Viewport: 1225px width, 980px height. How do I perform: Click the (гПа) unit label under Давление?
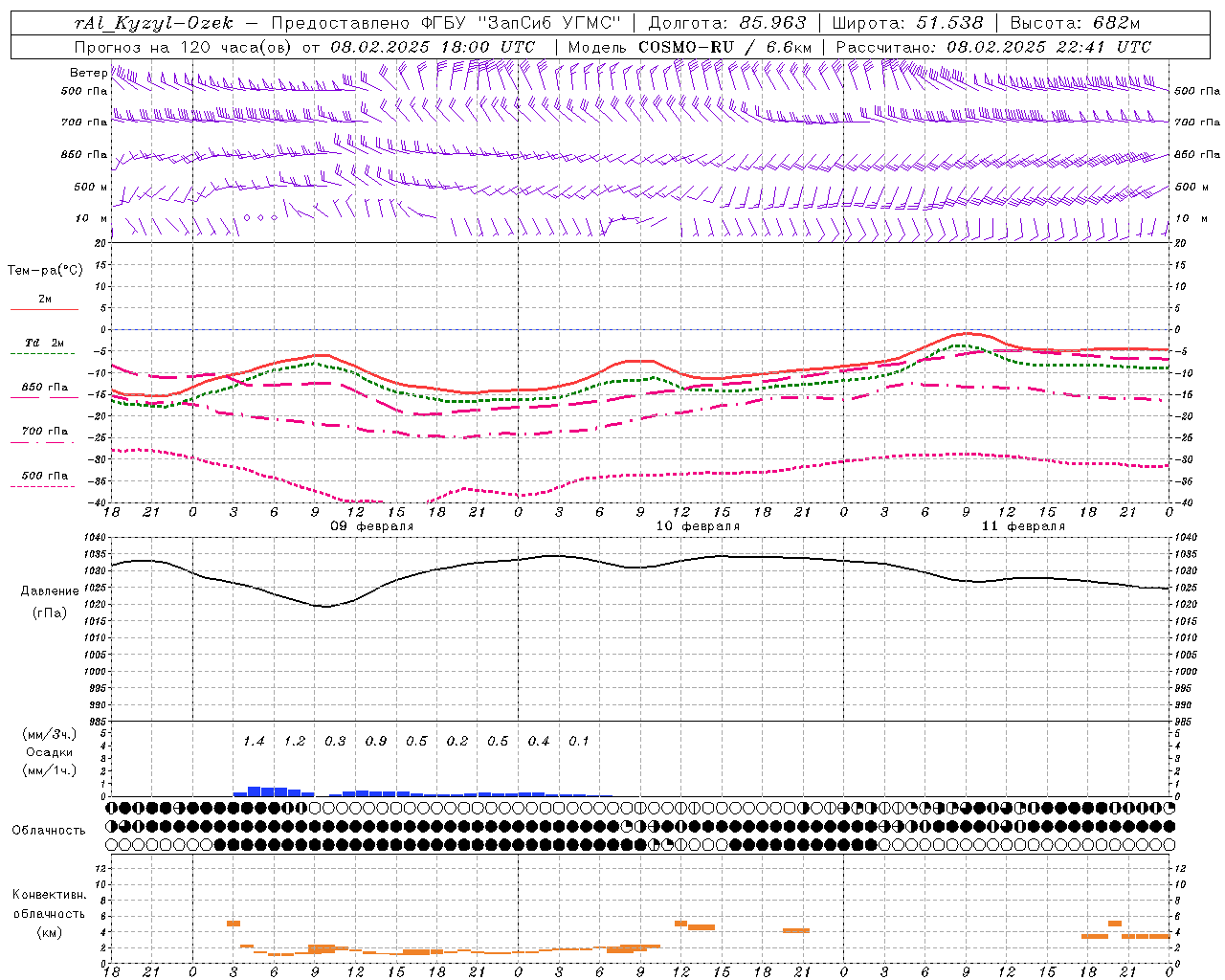click(50, 612)
